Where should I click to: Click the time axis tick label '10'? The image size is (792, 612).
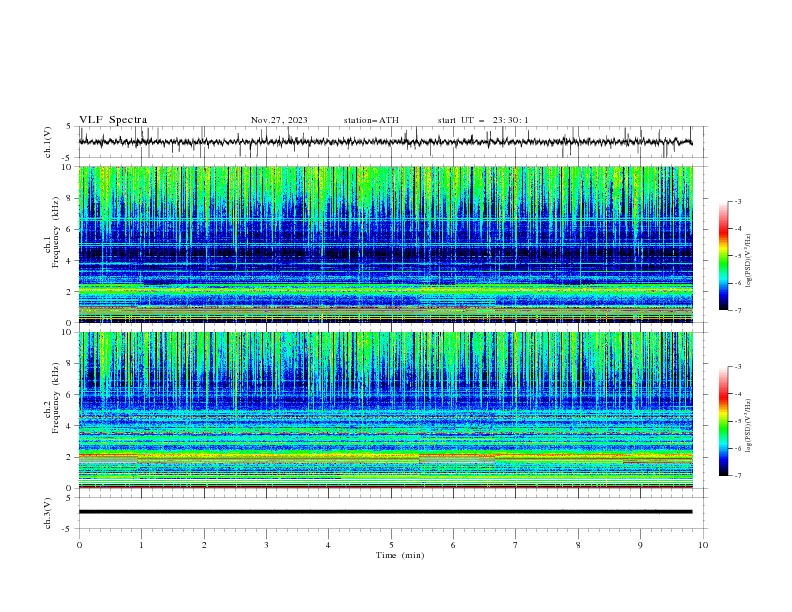coord(703,545)
